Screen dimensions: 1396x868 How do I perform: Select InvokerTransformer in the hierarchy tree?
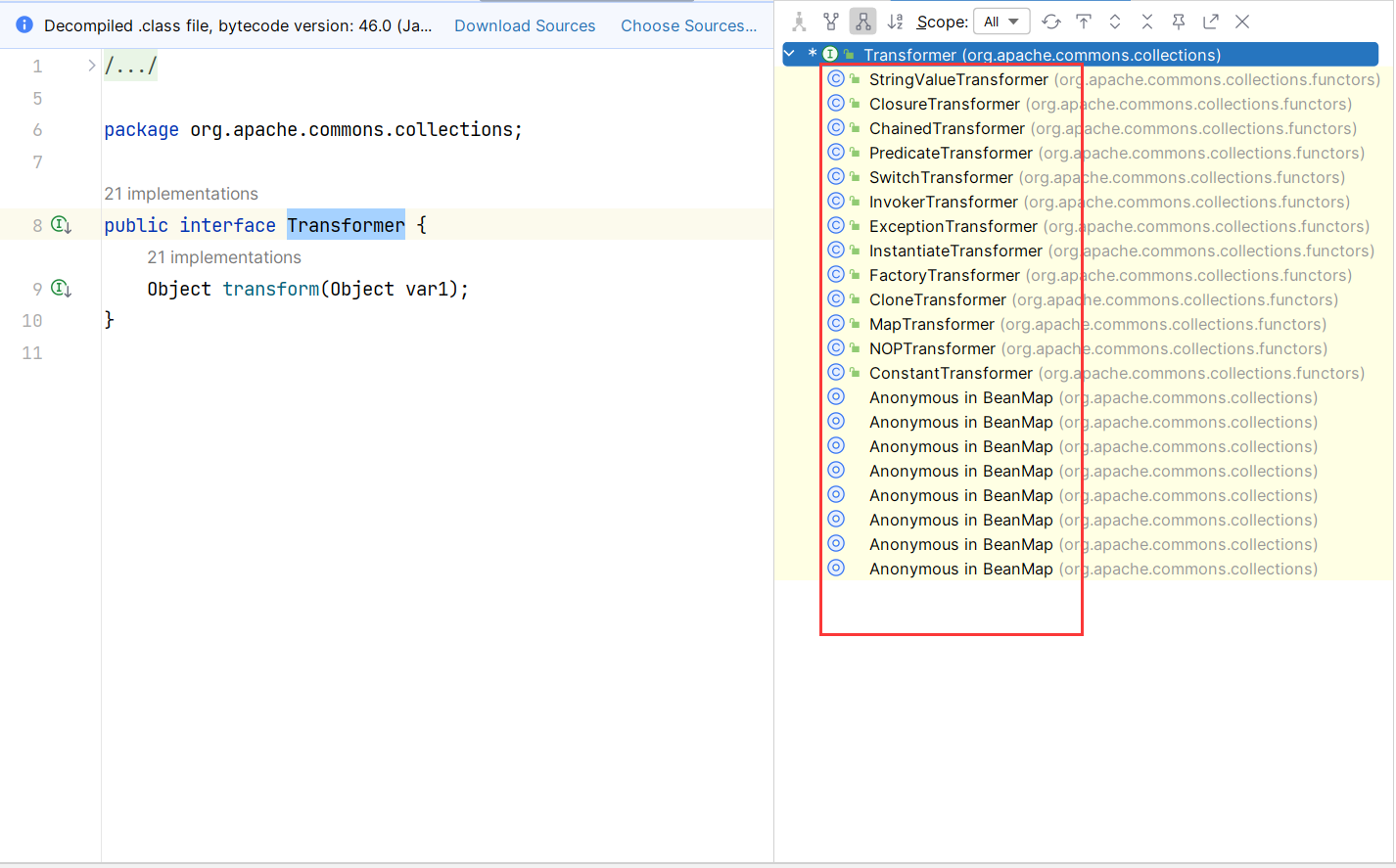click(943, 202)
